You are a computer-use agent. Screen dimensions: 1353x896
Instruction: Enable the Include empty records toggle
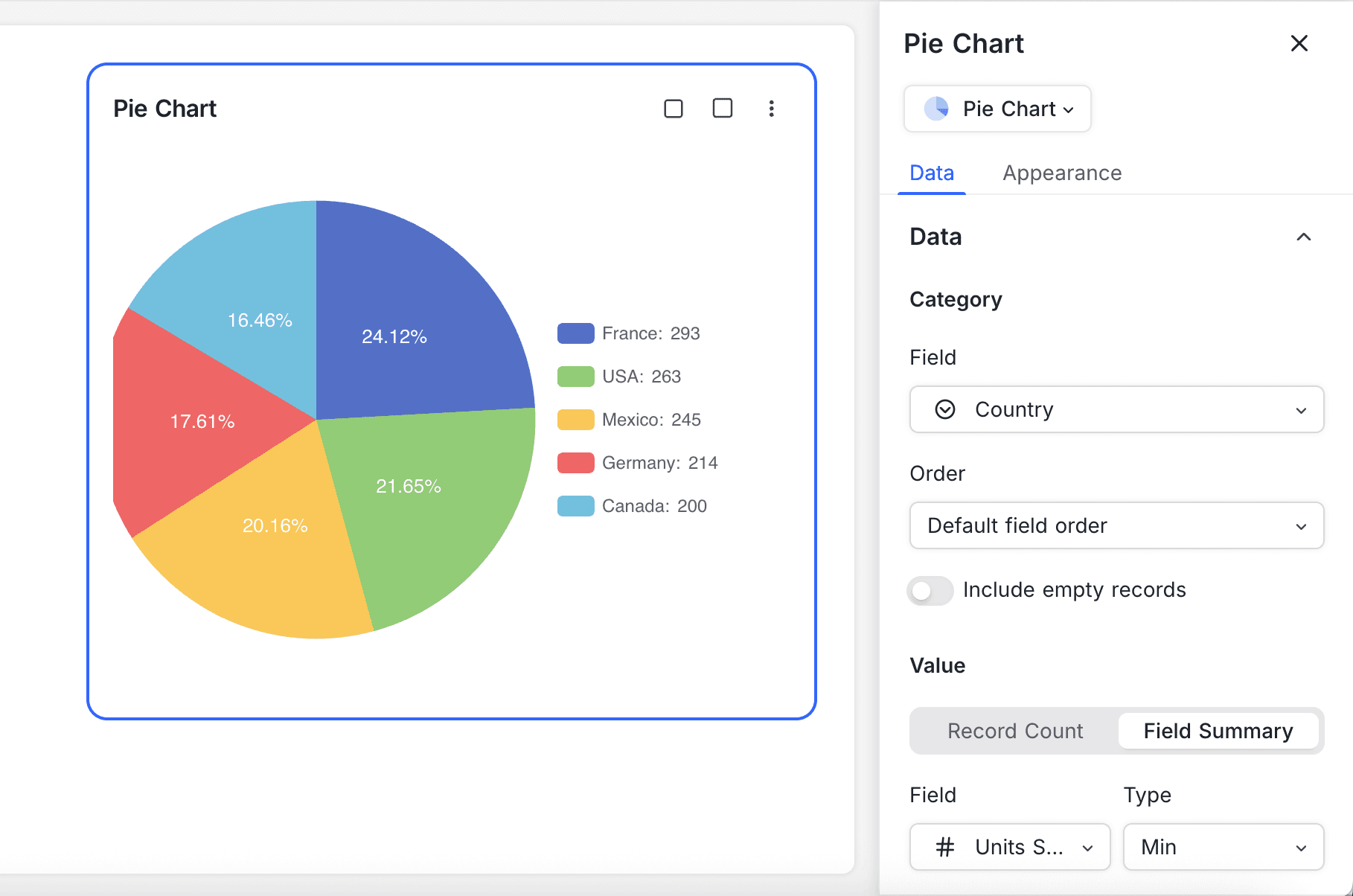[x=929, y=590]
